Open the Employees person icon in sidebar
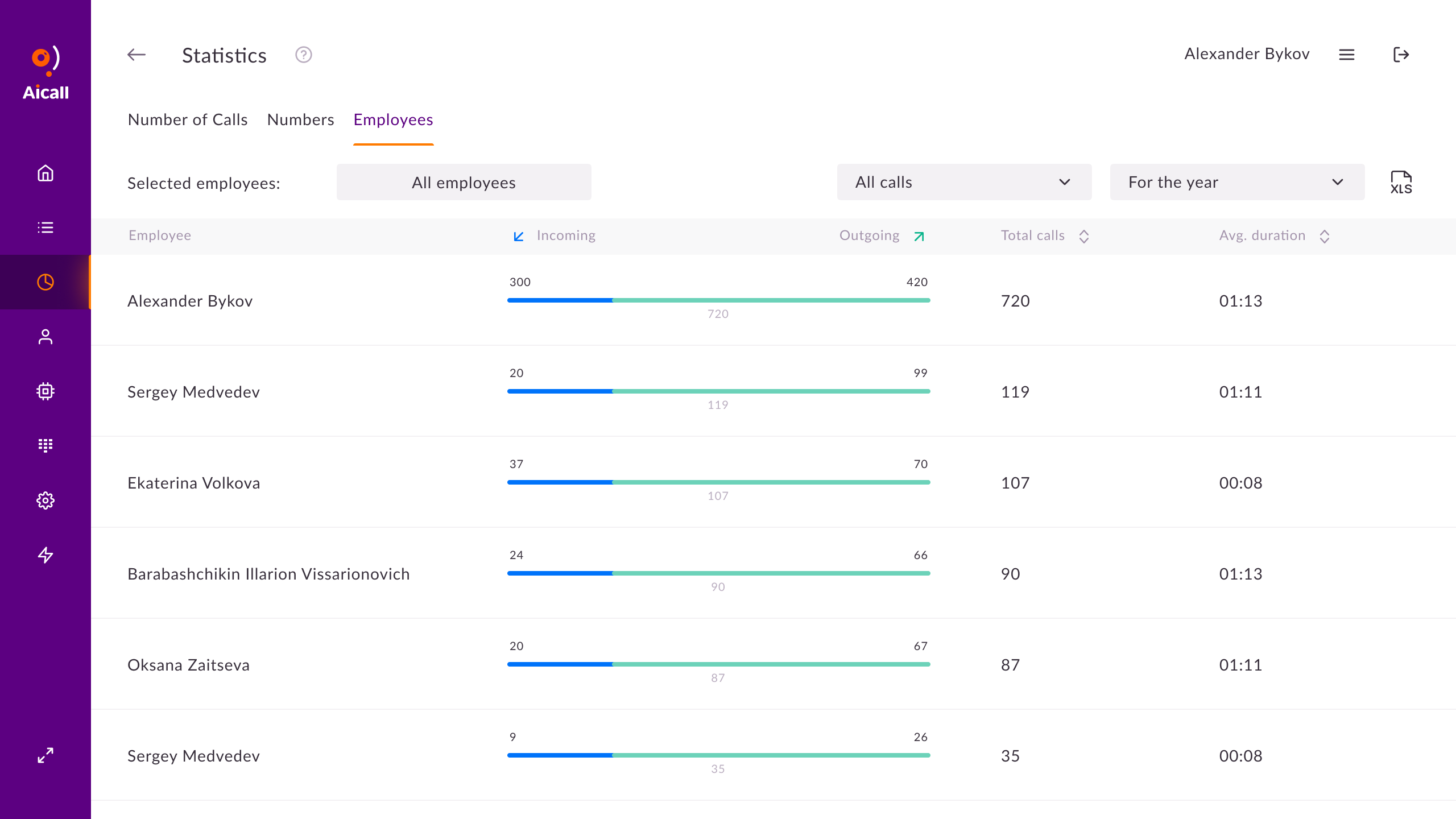The height and width of the screenshot is (819, 1456). pyautogui.click(x=45, y=337)
